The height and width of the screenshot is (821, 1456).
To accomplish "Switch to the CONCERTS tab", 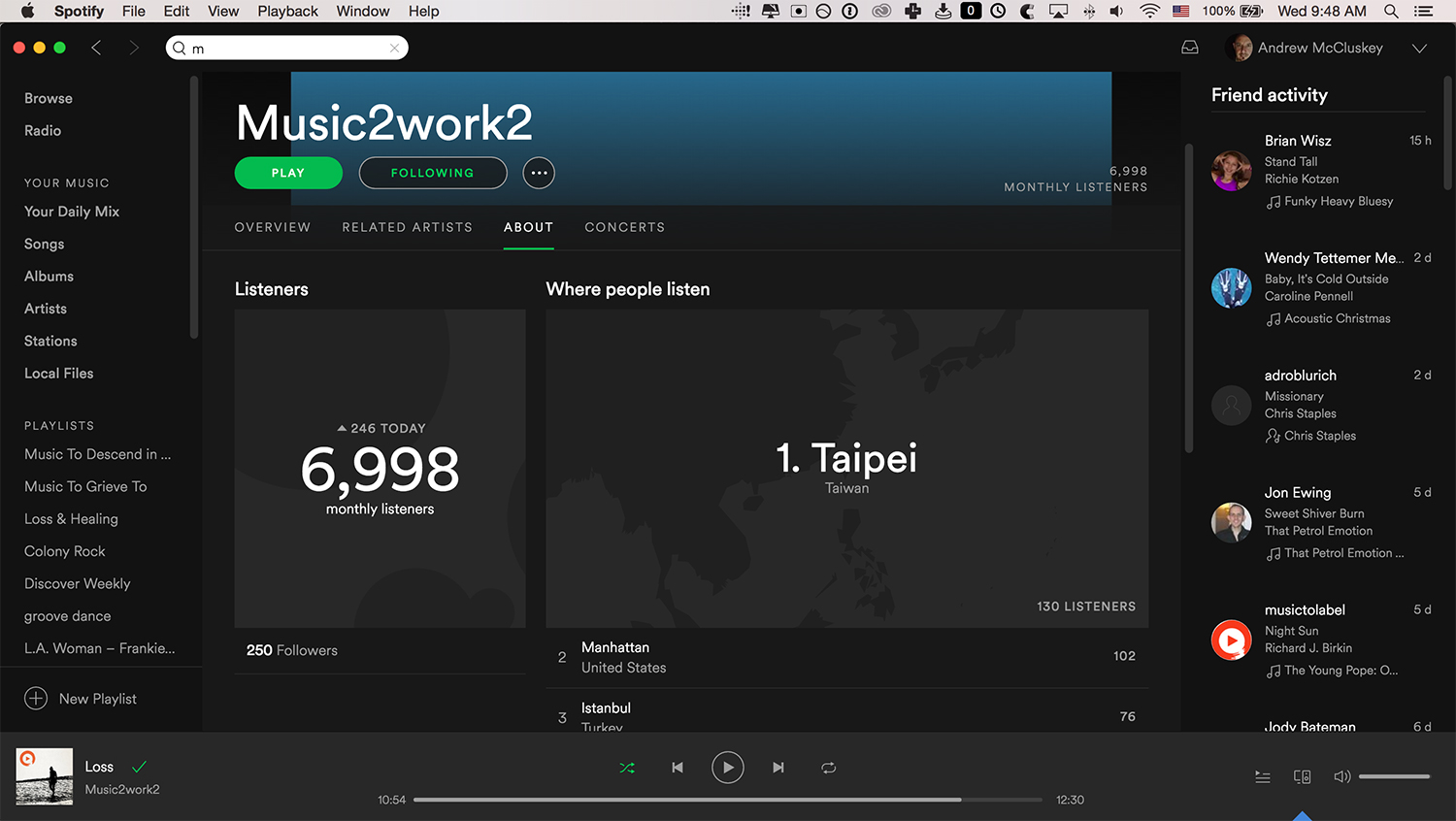I will coord(625,227).
